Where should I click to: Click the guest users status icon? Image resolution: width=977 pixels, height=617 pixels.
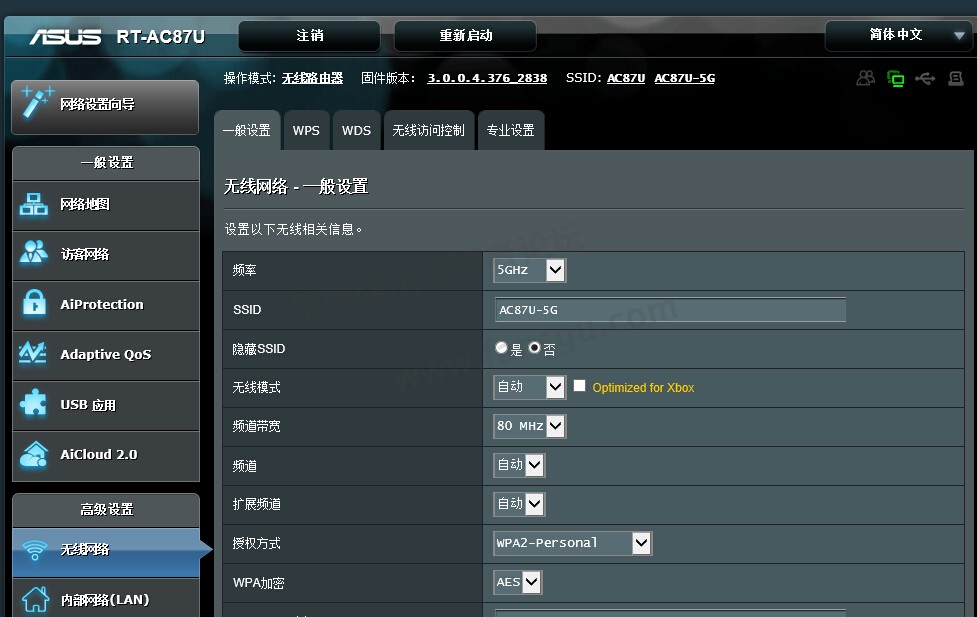pyautogui.click(x=865, y=78)
